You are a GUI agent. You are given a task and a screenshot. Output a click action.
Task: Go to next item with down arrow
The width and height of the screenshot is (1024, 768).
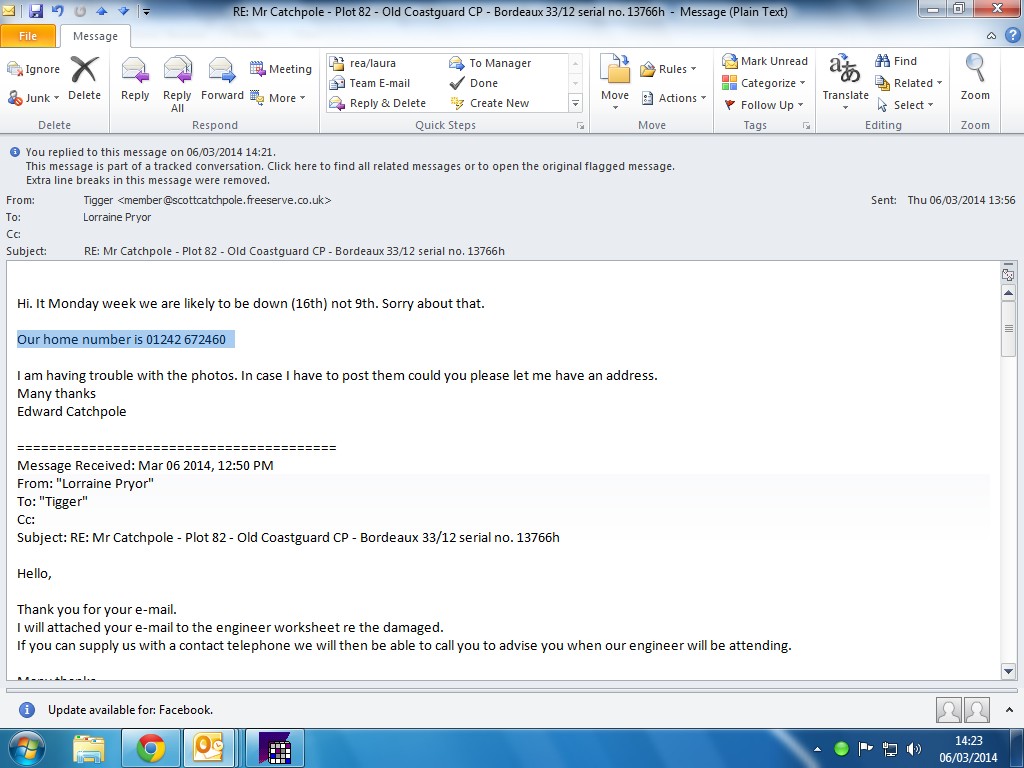tap(123, 11)
